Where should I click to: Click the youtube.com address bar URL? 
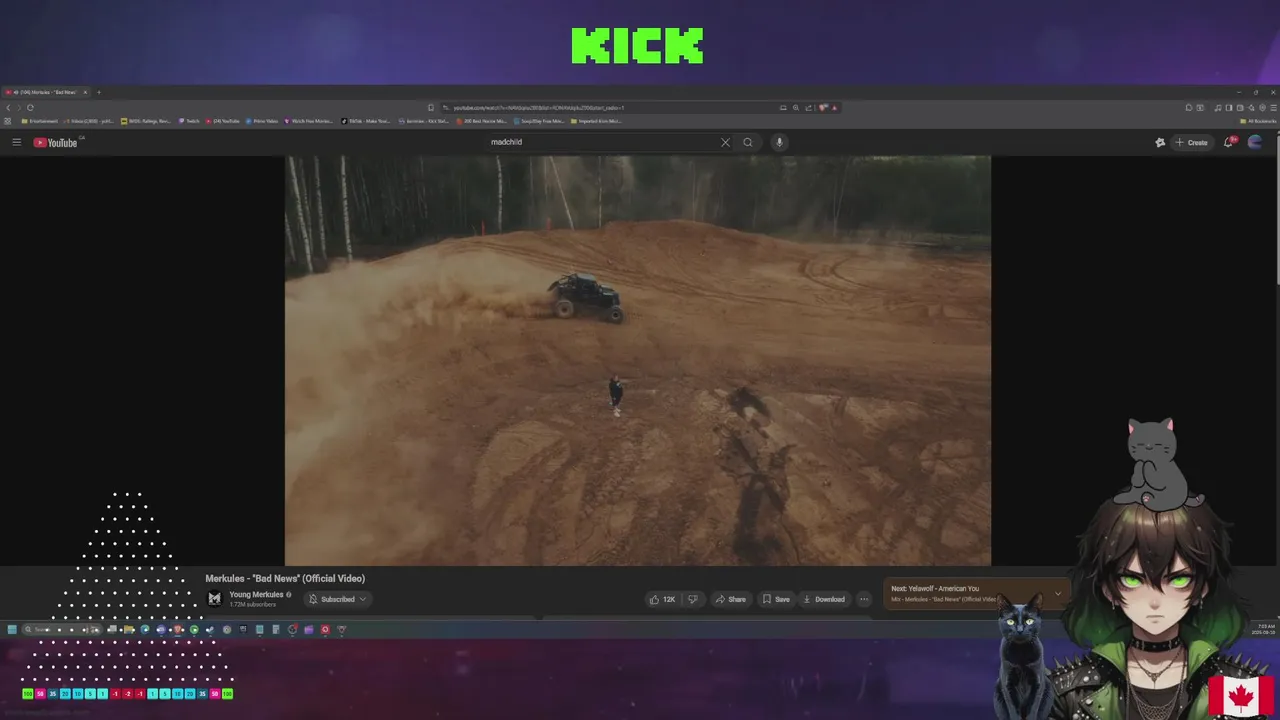[x=538, y=107]
